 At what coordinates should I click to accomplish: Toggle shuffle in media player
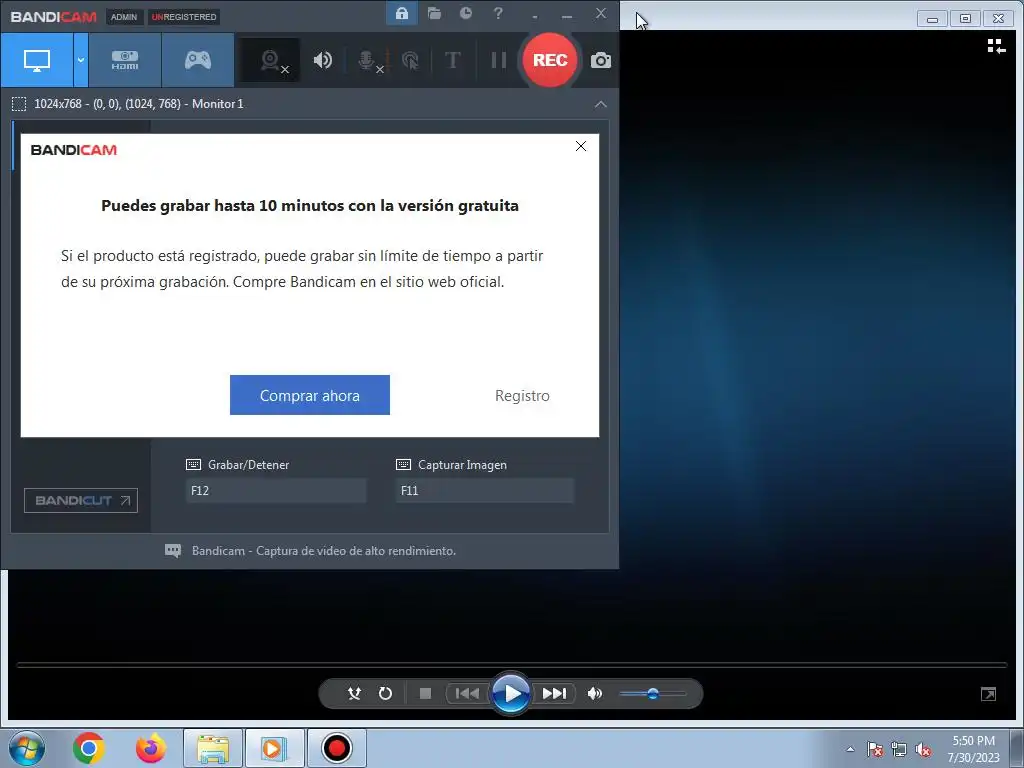(x=354, y=694)
